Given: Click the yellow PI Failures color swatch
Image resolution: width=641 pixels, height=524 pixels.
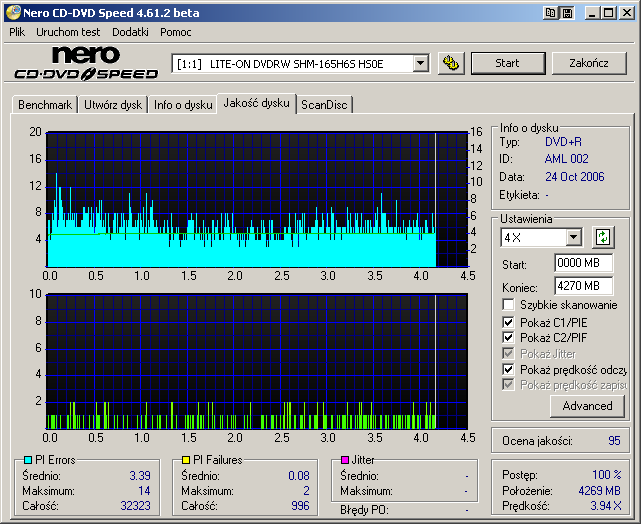Looking at the screenshot, I should click(x=186, y=460).
